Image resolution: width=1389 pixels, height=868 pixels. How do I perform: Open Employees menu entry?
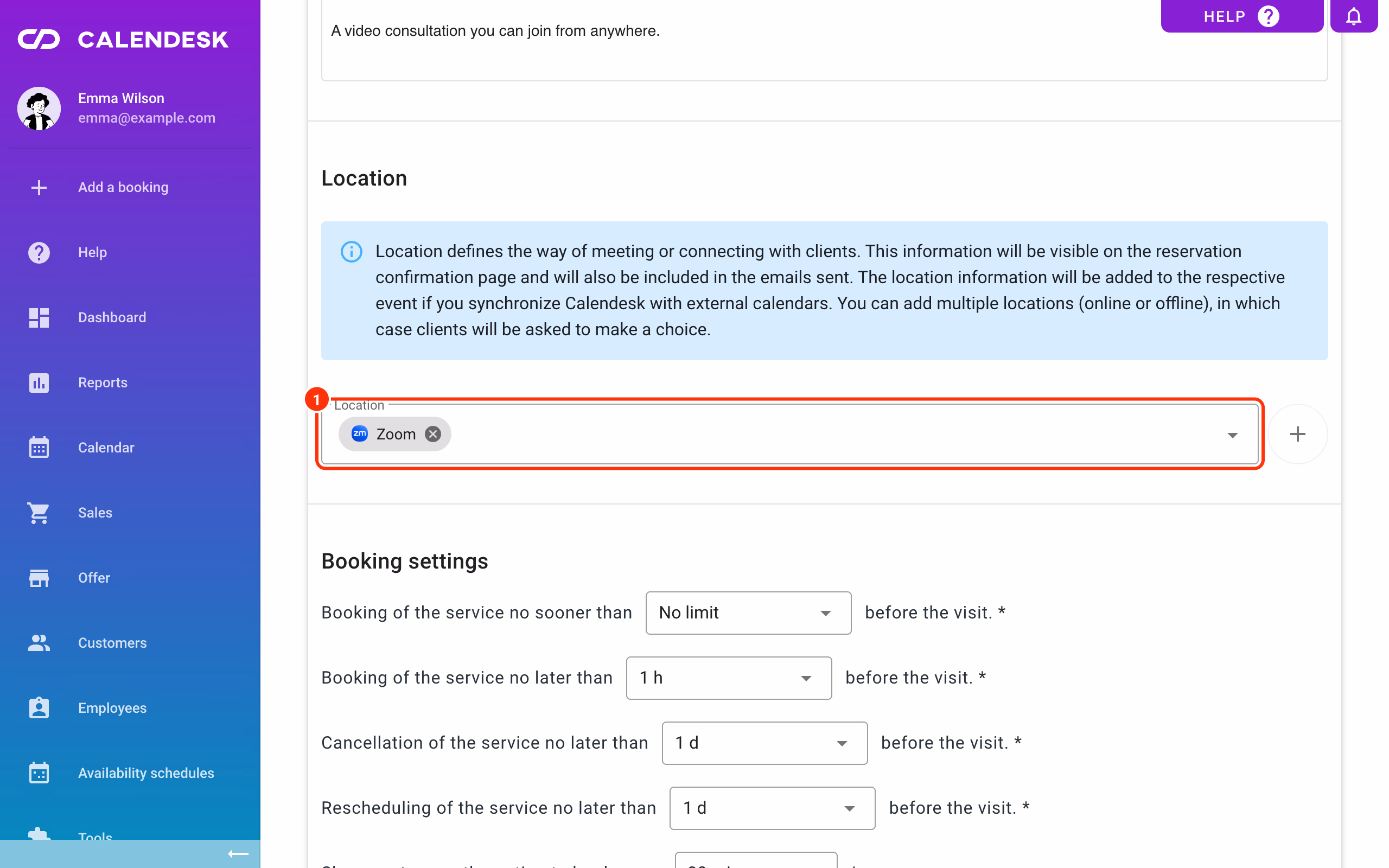[x=130, y=708]
